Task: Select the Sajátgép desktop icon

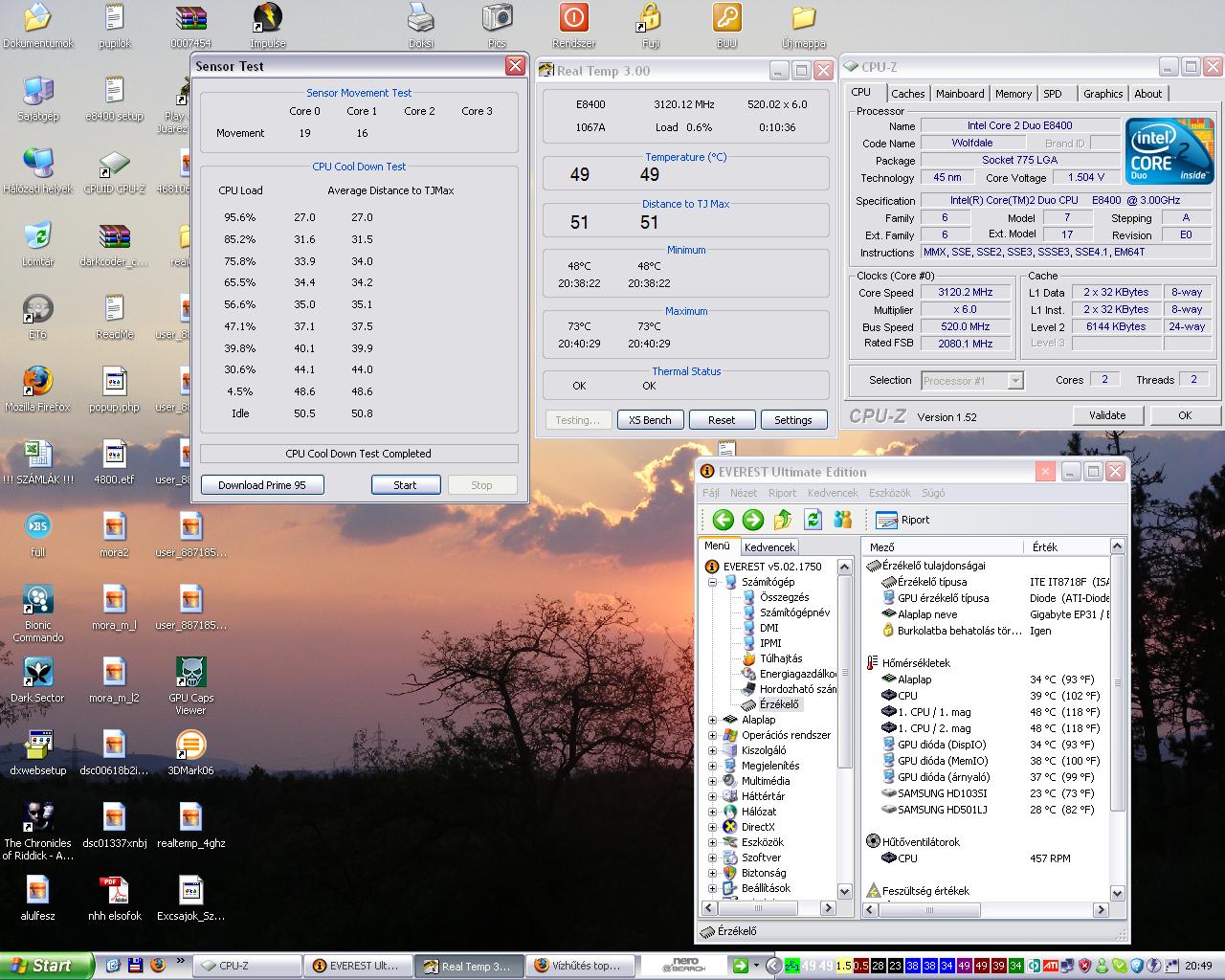Action: point(37,98)
